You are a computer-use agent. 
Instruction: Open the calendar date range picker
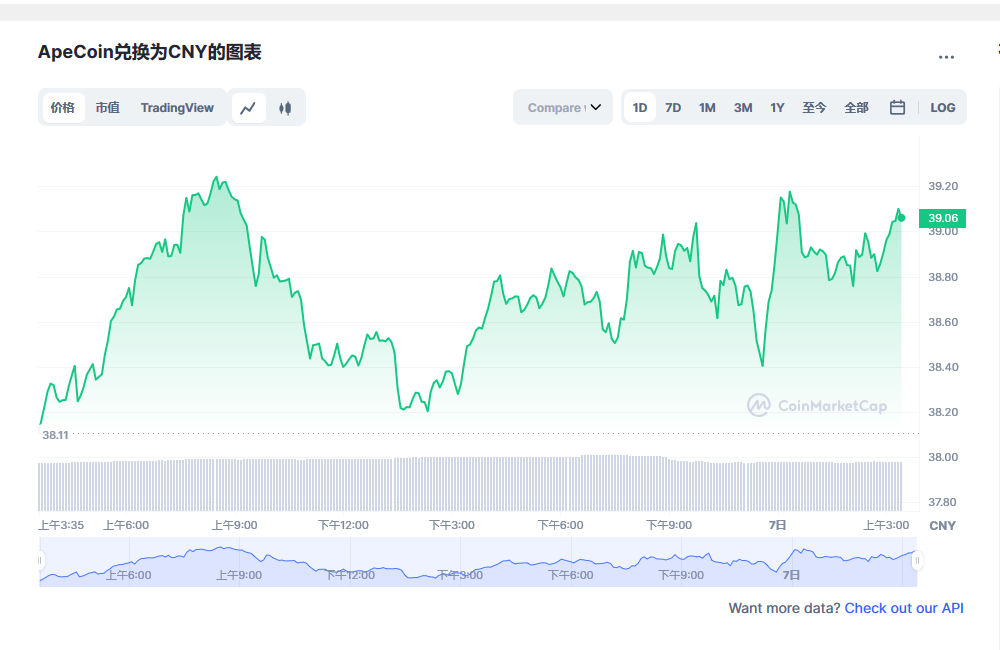pyautogui.click(x=897, y=107)
